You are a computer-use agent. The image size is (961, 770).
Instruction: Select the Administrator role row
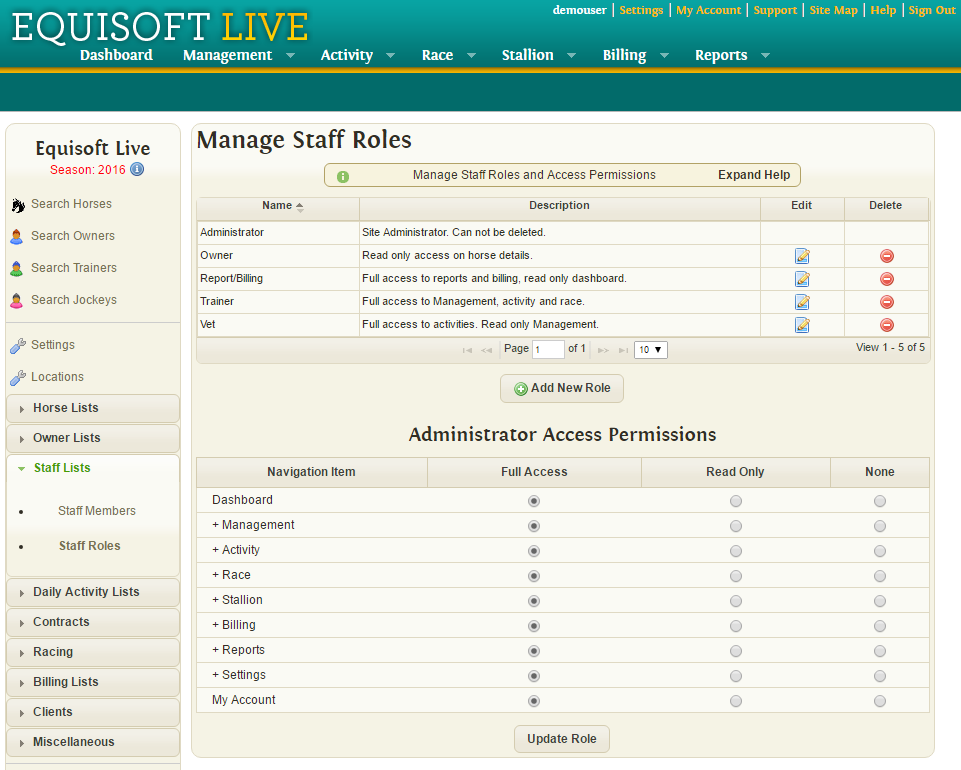563,233
